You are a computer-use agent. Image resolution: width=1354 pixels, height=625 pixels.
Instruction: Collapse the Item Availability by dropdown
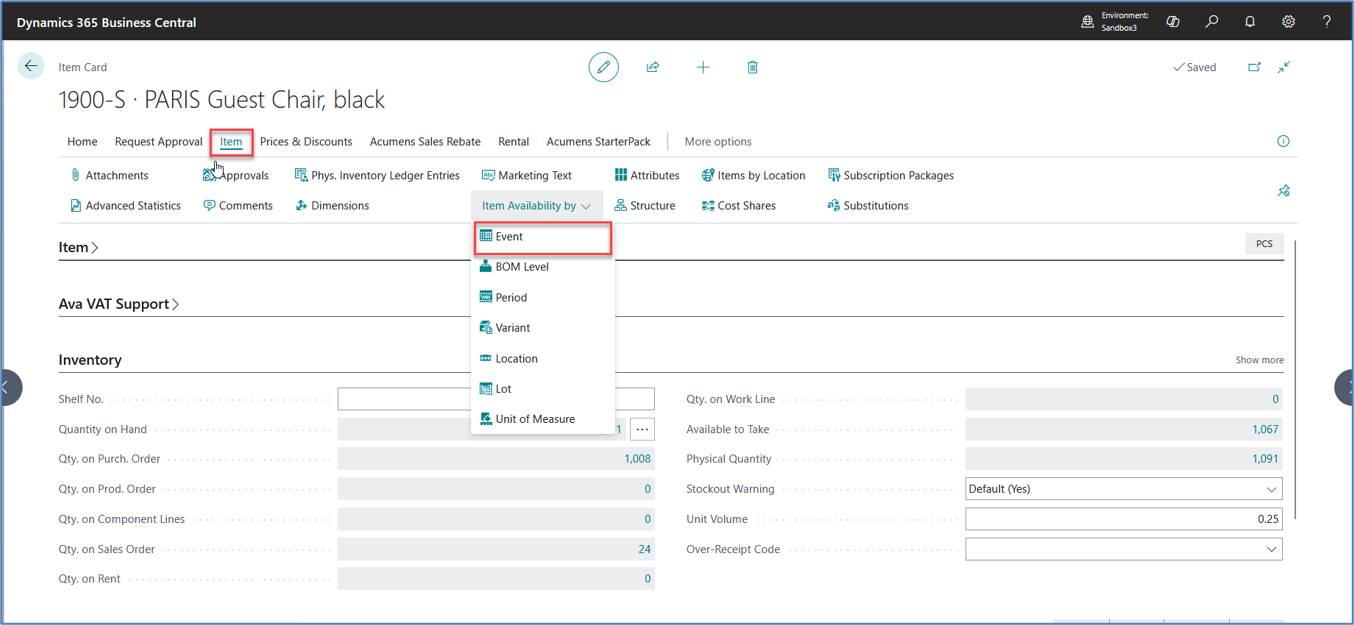pyautogui.click(x=537, y=205)
